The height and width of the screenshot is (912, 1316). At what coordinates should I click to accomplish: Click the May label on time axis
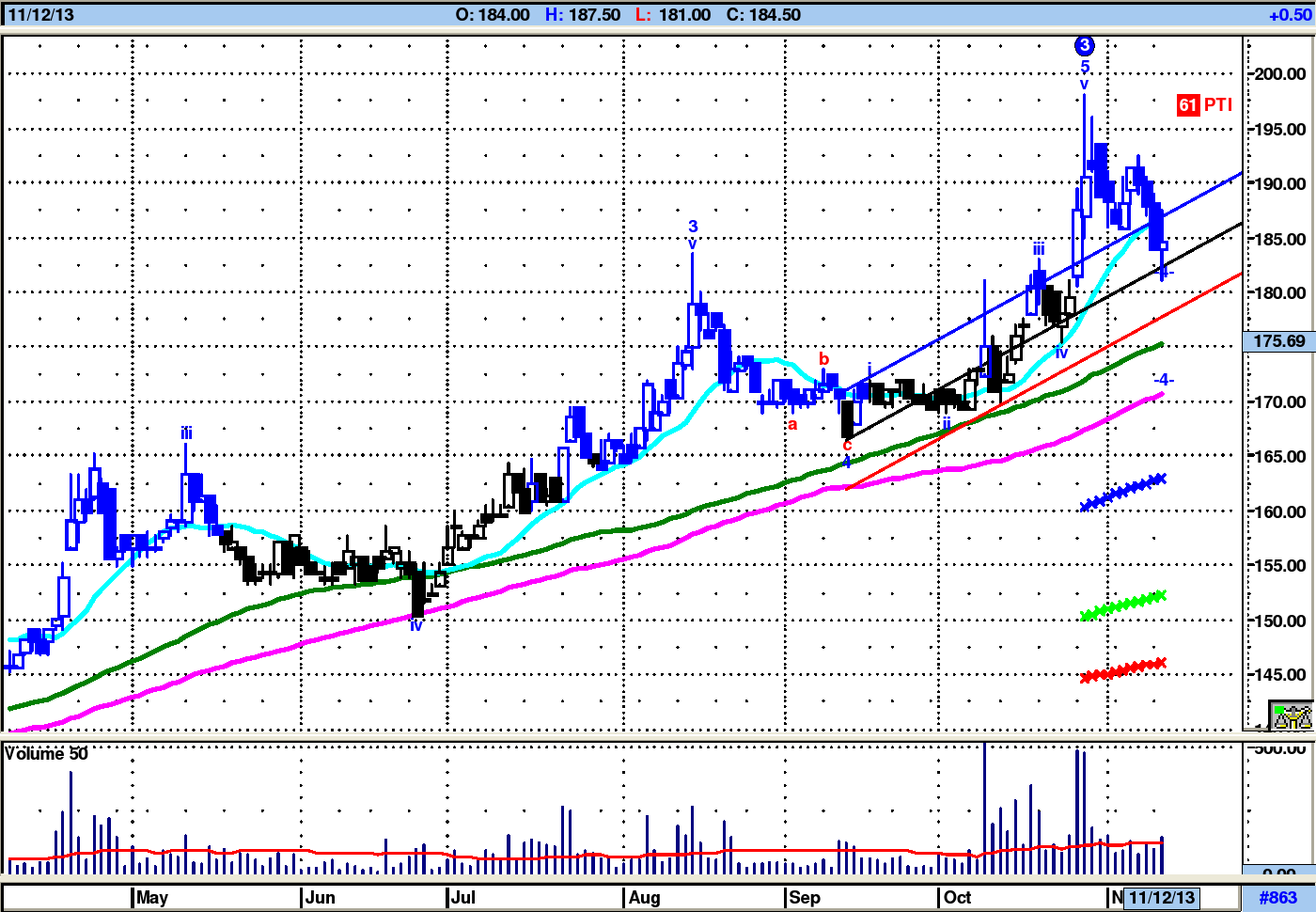[151, 897]
